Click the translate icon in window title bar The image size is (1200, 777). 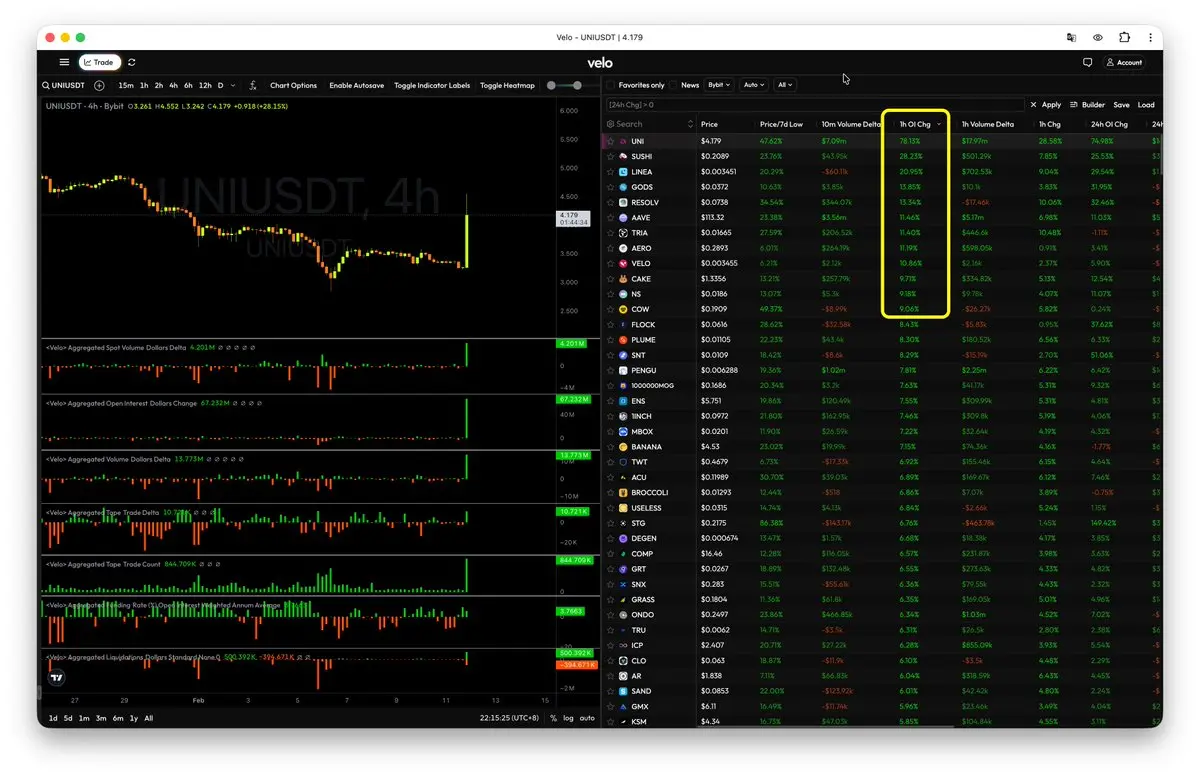(x=1071, y=37)
